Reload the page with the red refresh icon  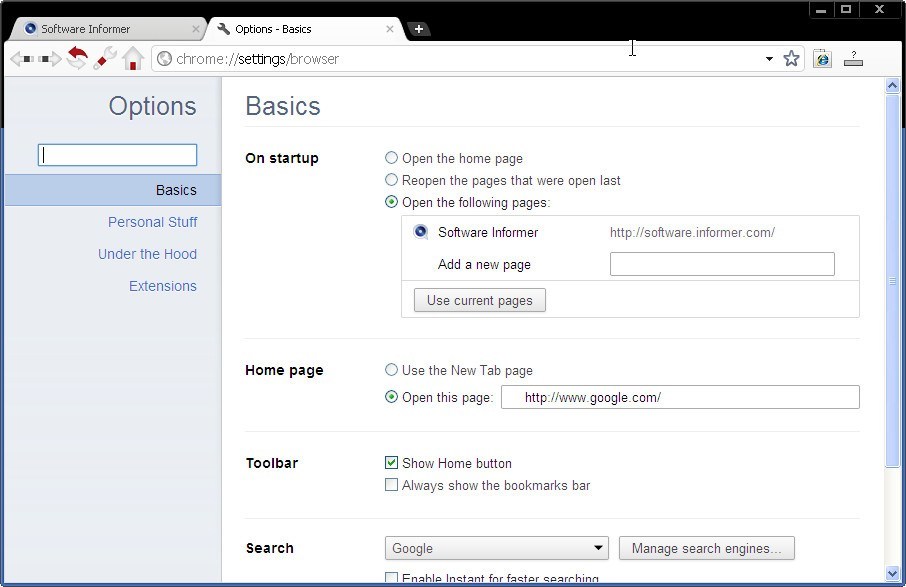(x=77, y=58)
